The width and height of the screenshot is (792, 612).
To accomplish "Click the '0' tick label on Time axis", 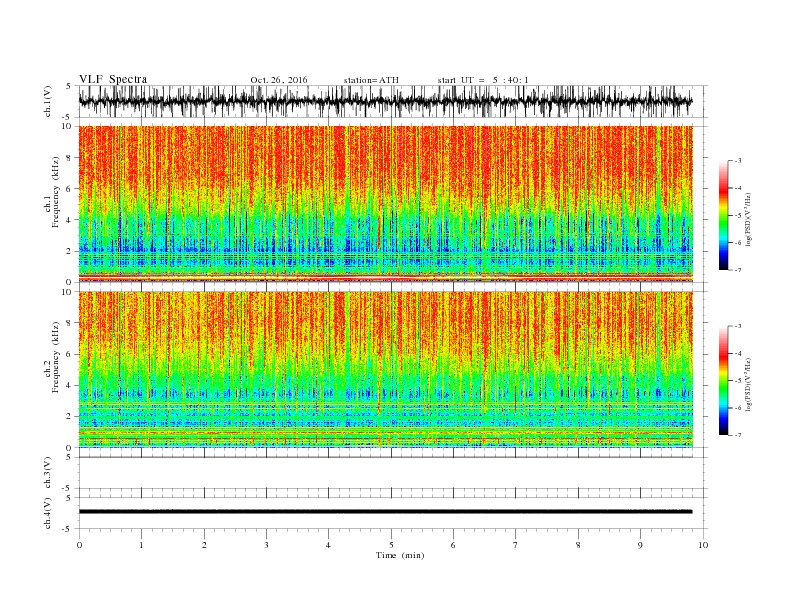I will point(79,545).
